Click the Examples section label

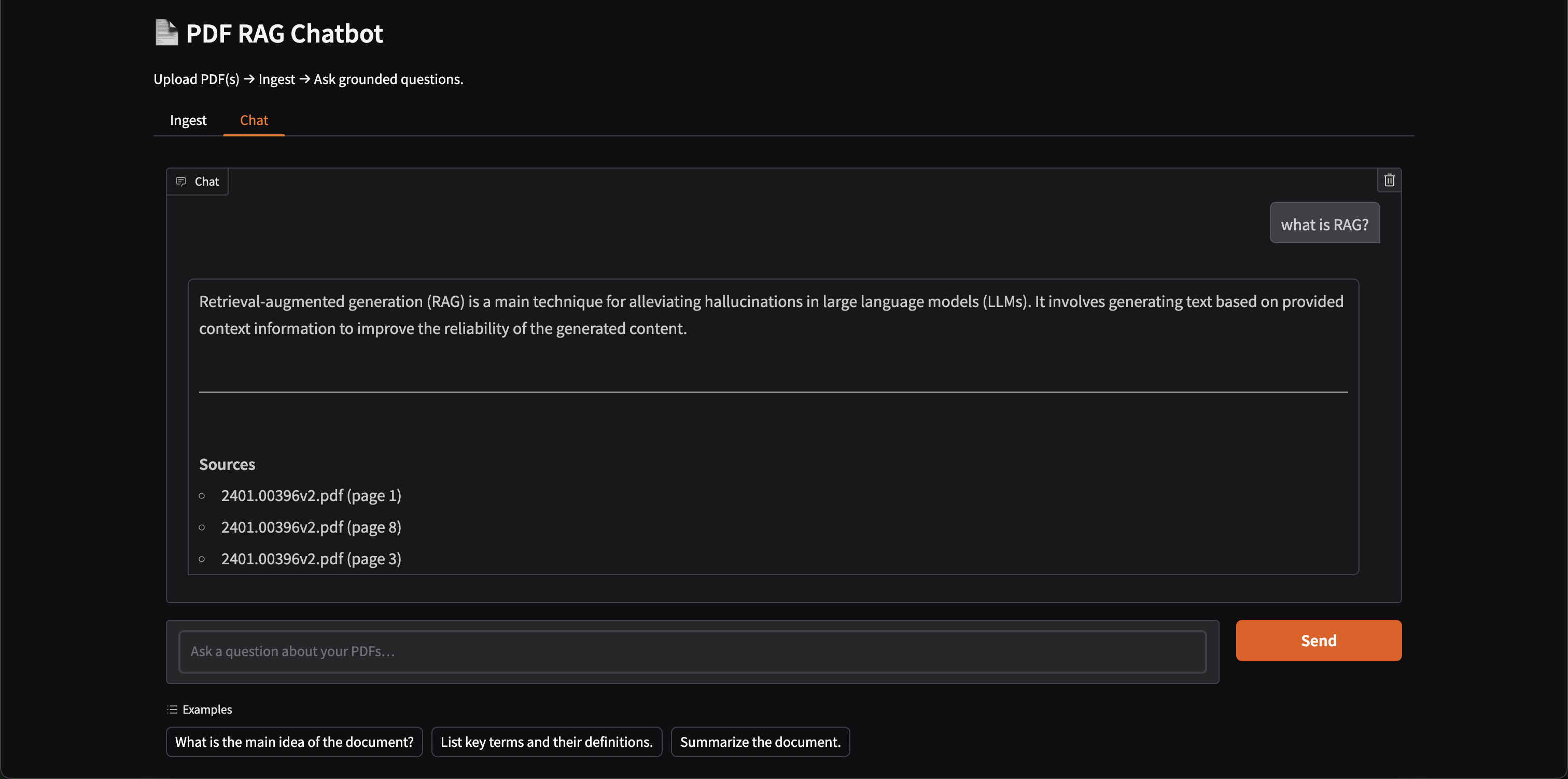(x=207, y=709)
